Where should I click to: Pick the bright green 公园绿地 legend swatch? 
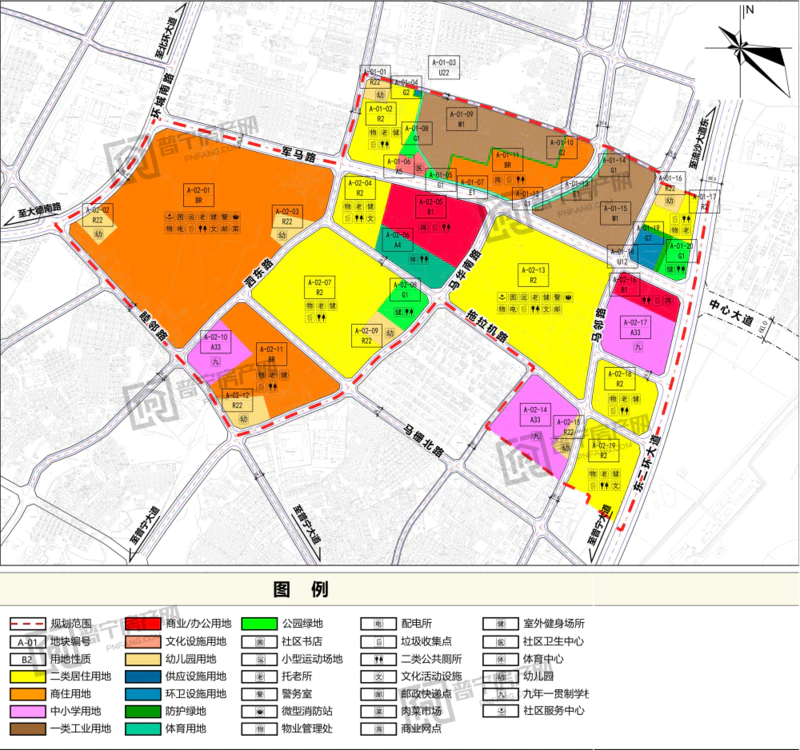pos(260,623)
